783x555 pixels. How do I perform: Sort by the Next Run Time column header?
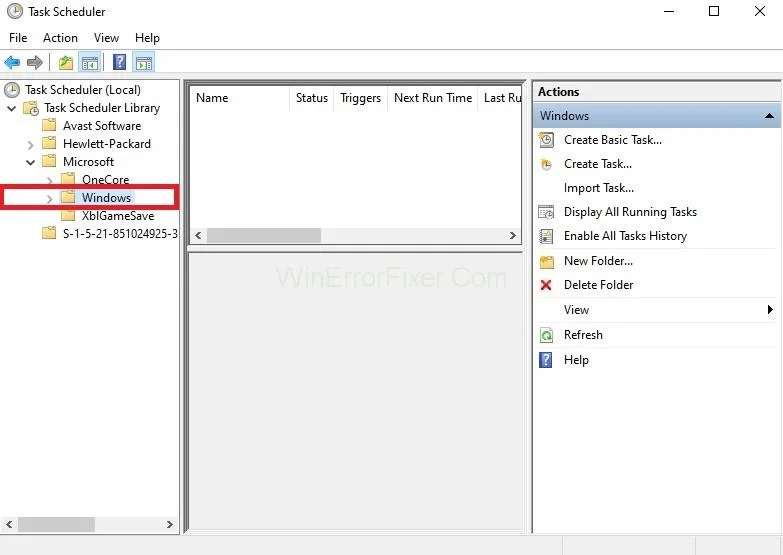pos(432,98)
